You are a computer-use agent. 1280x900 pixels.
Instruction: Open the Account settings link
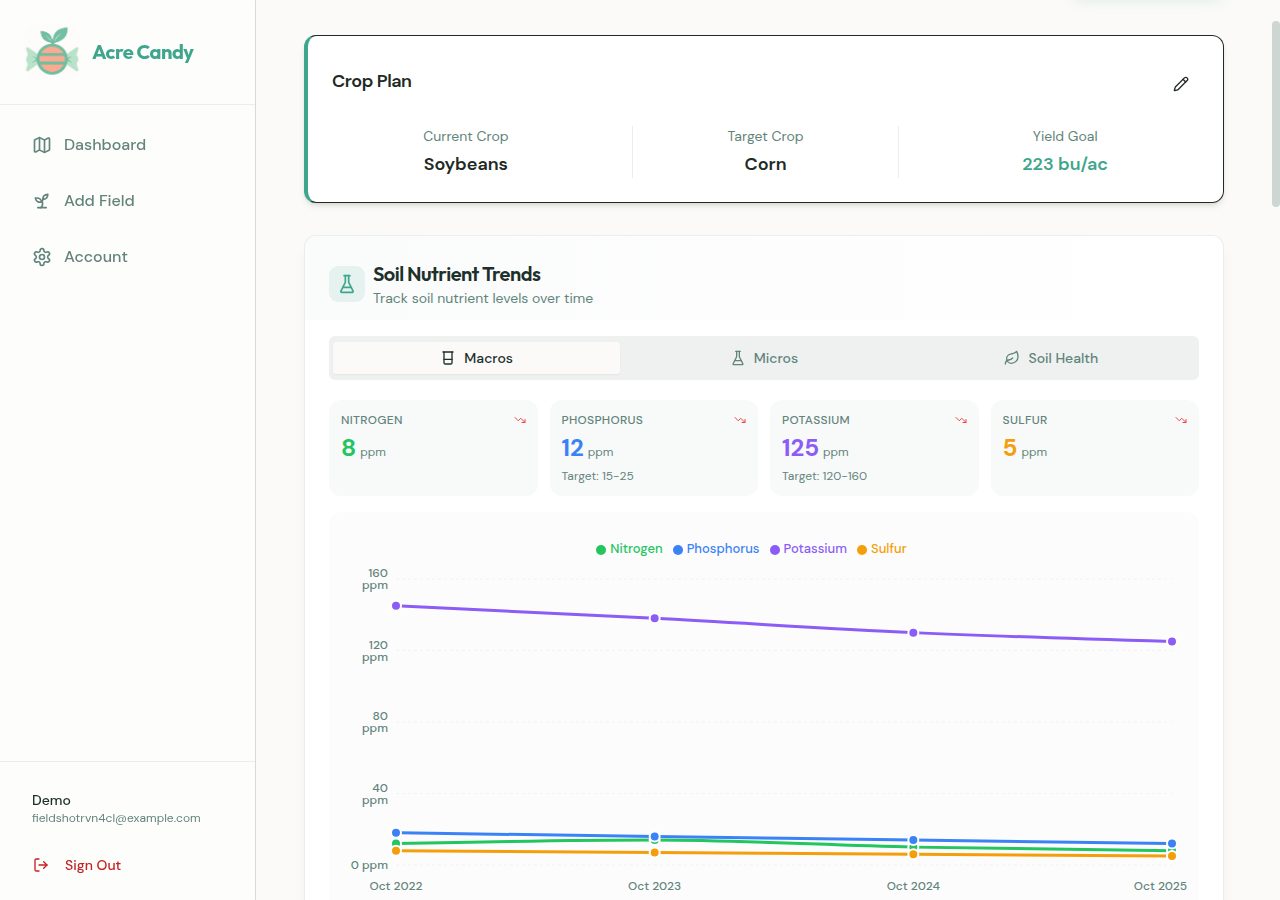127,257
